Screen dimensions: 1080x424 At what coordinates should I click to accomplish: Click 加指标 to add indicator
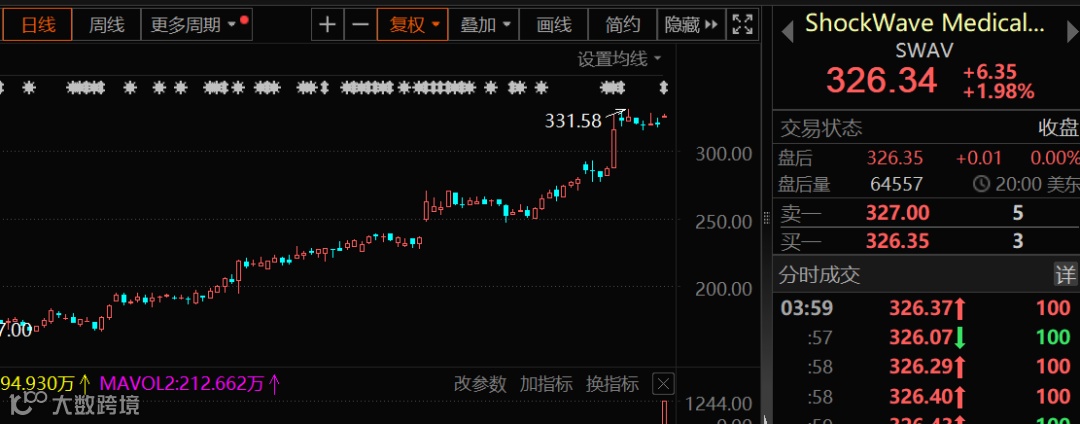(546, 383)
